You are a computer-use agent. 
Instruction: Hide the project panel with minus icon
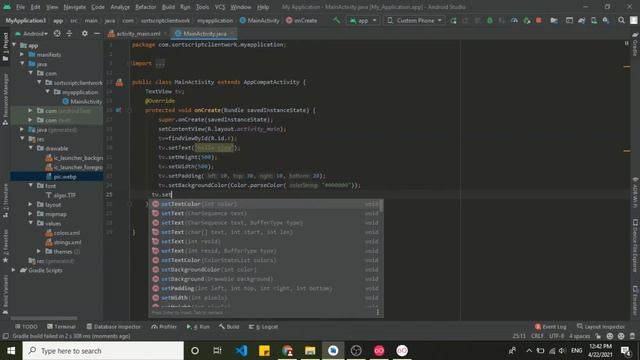tap(97, 33)
